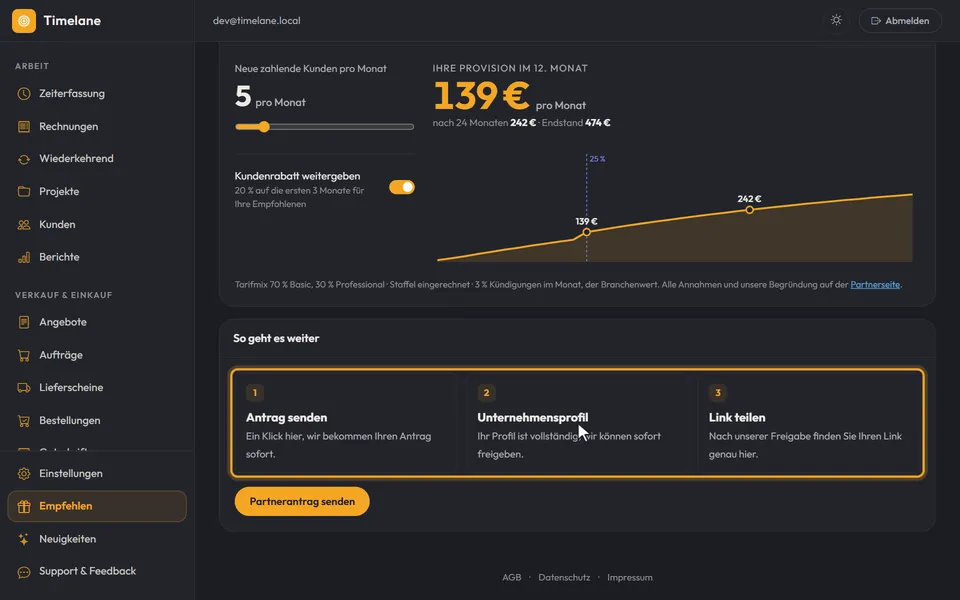The height and width of the screenshot is (600, 960).
Task: Click the Timelane logo
Action: [x=56, y=20]
